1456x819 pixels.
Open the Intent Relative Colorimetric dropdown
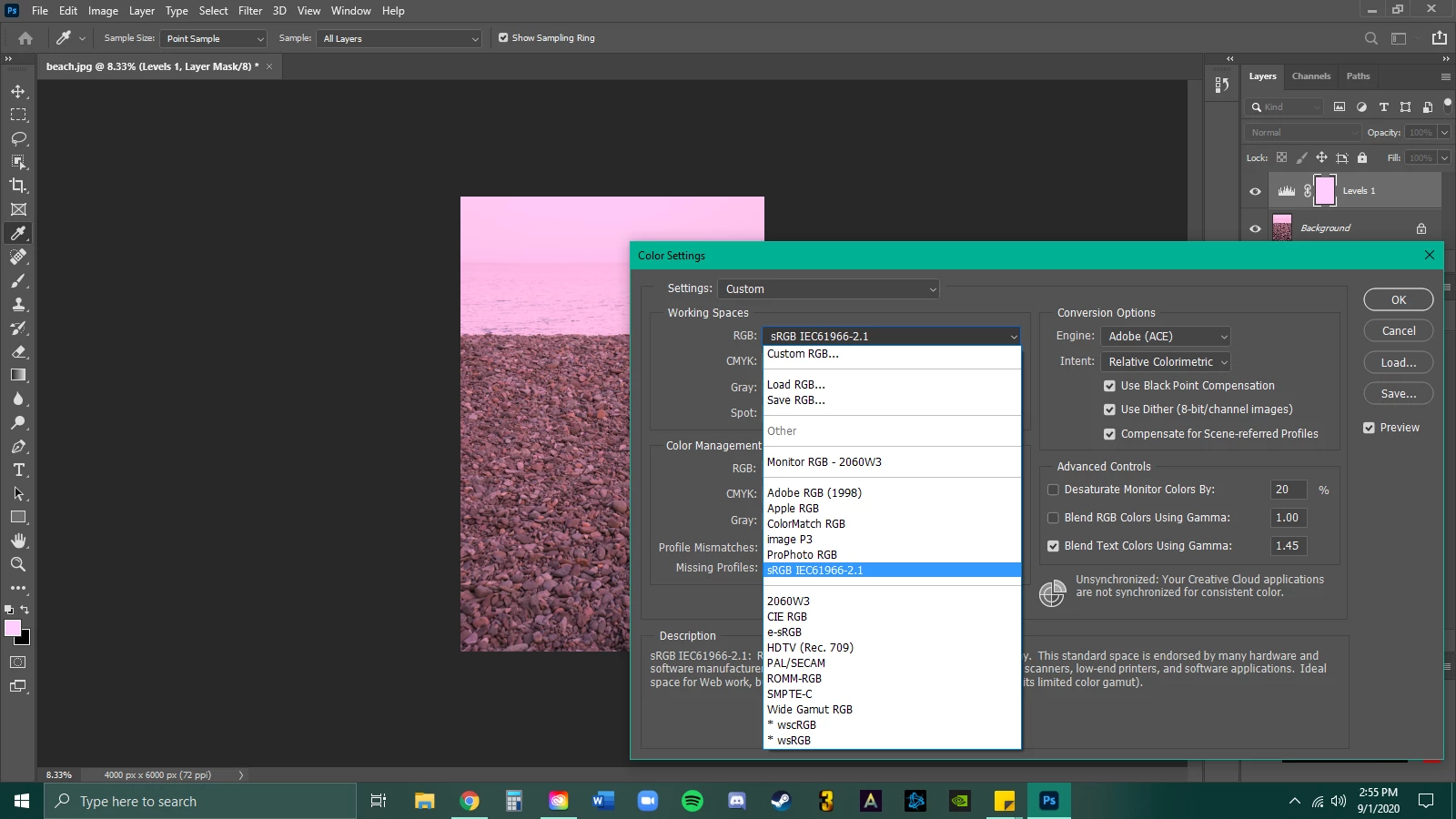click(x=1166, y=362)
